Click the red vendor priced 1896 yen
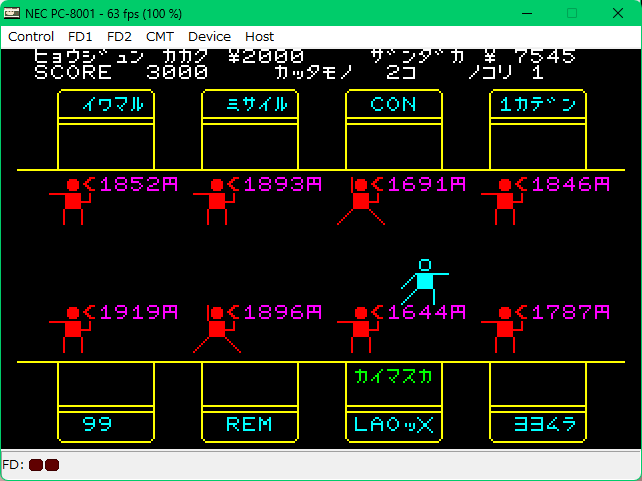Viewport: 642px width, 481px height. (x=216, y=329)
